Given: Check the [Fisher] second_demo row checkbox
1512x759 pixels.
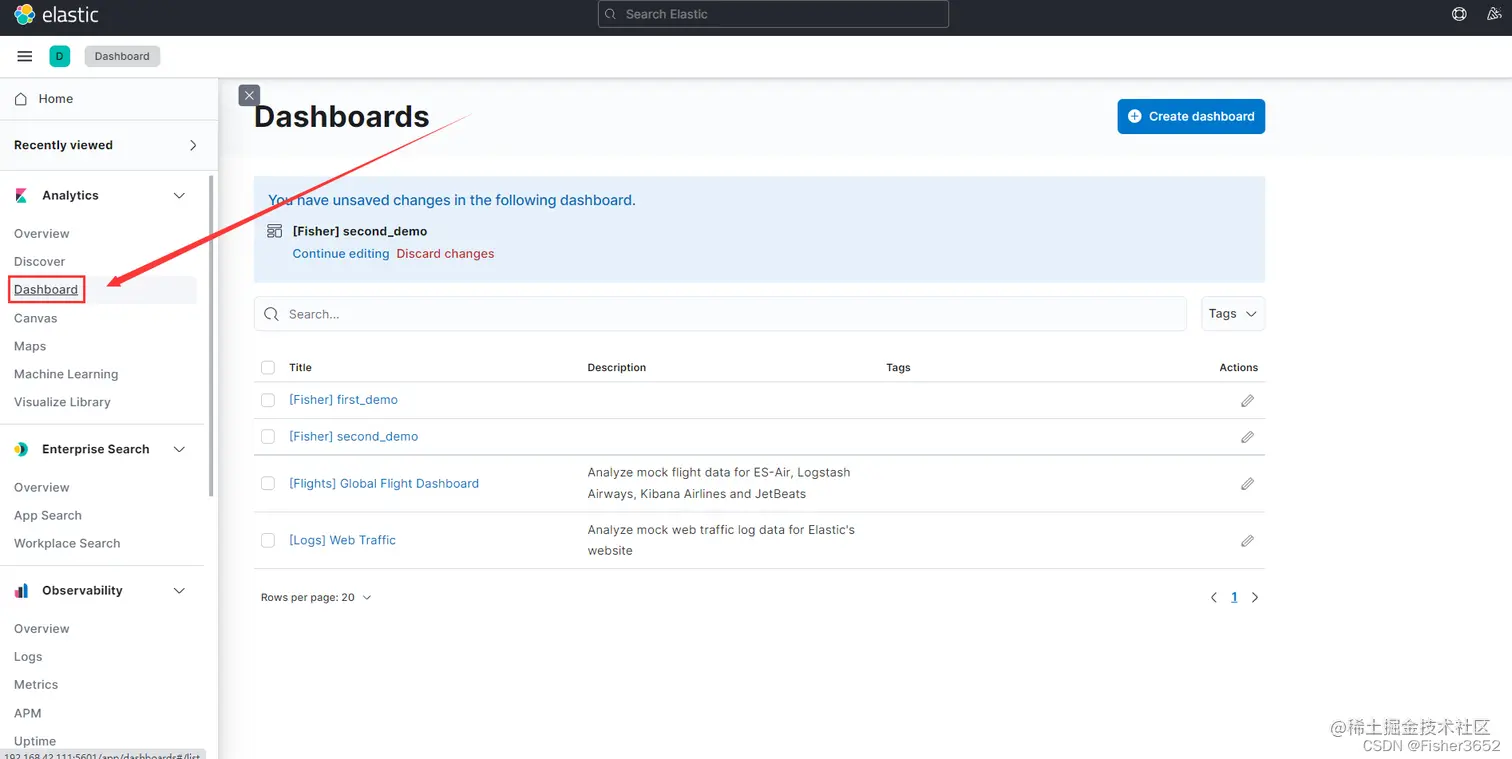Looking at the screenshot, I should click(x=268, y=437).
